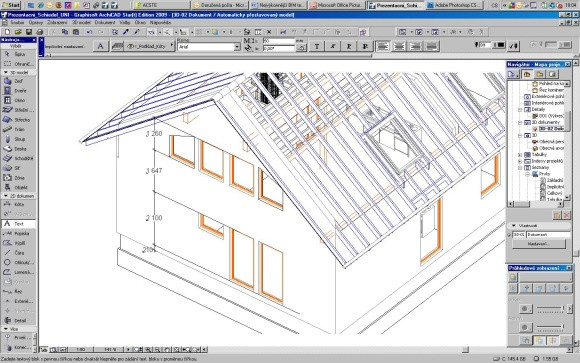Click the Nastavení... button in Navigator

tap(539, 244)
